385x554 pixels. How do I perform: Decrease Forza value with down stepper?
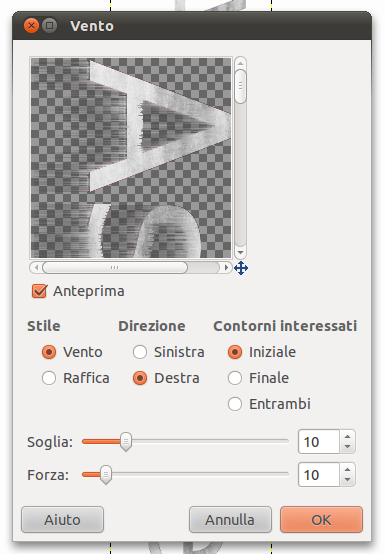click(348, 480)
